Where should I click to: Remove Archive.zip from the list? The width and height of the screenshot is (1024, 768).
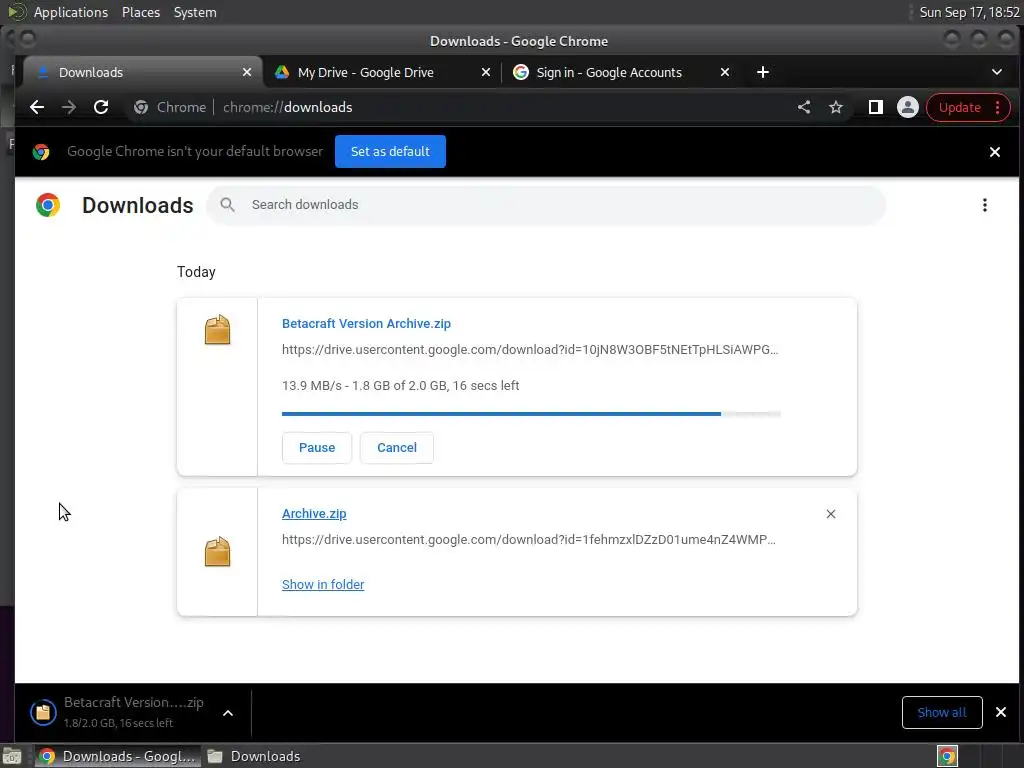[x=831, y=515]
